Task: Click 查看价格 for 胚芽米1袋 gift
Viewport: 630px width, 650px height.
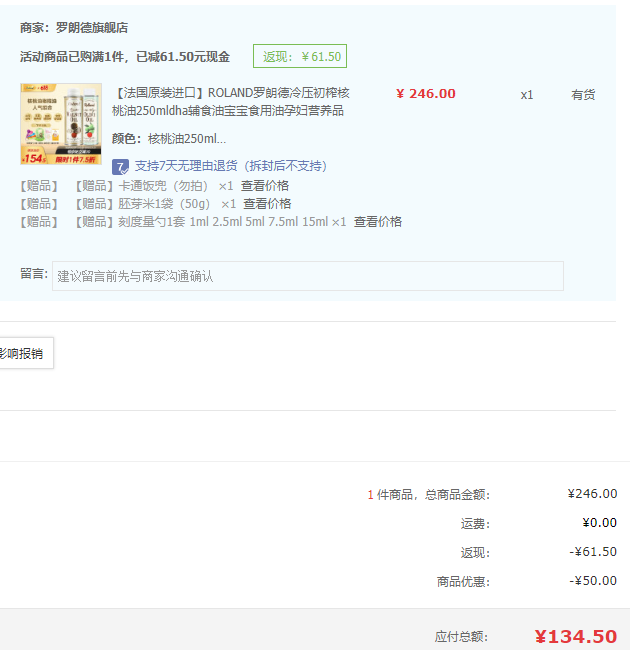Action: [x=267, y=204]
